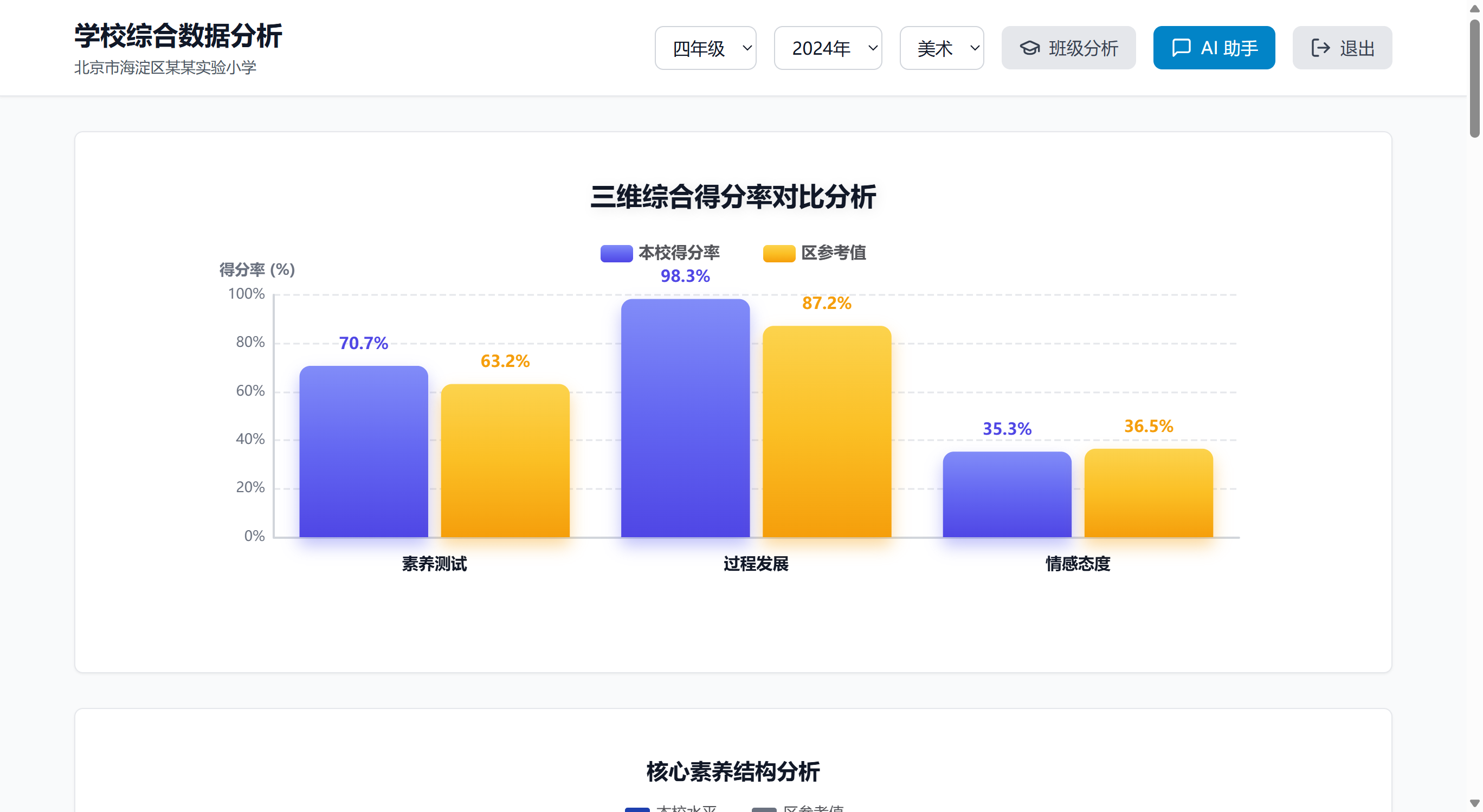The height and width of the screenshot is (812, 1483).
Task: Click the 核心素养结构分析 section title
Action: pos(733,772)
